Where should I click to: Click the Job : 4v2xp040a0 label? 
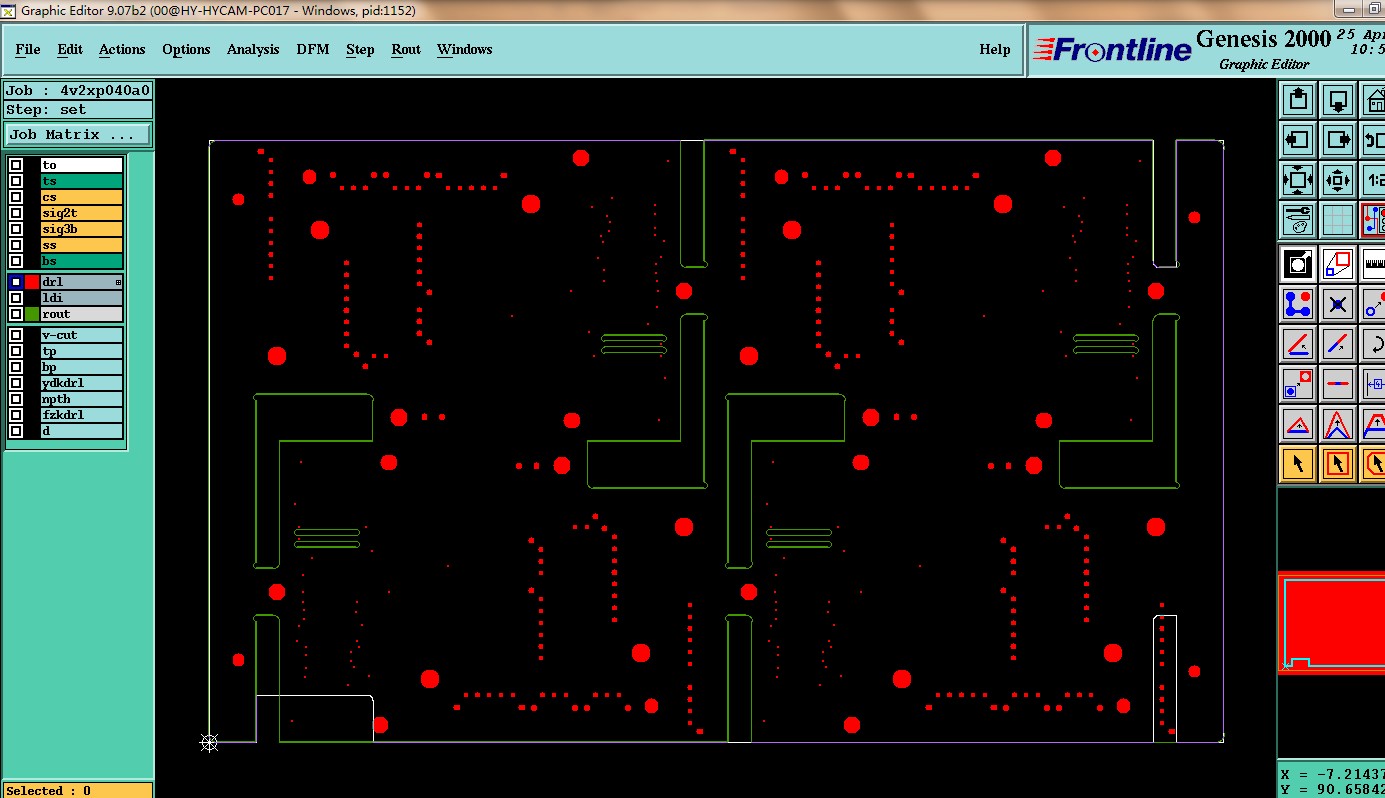[78, 90]
